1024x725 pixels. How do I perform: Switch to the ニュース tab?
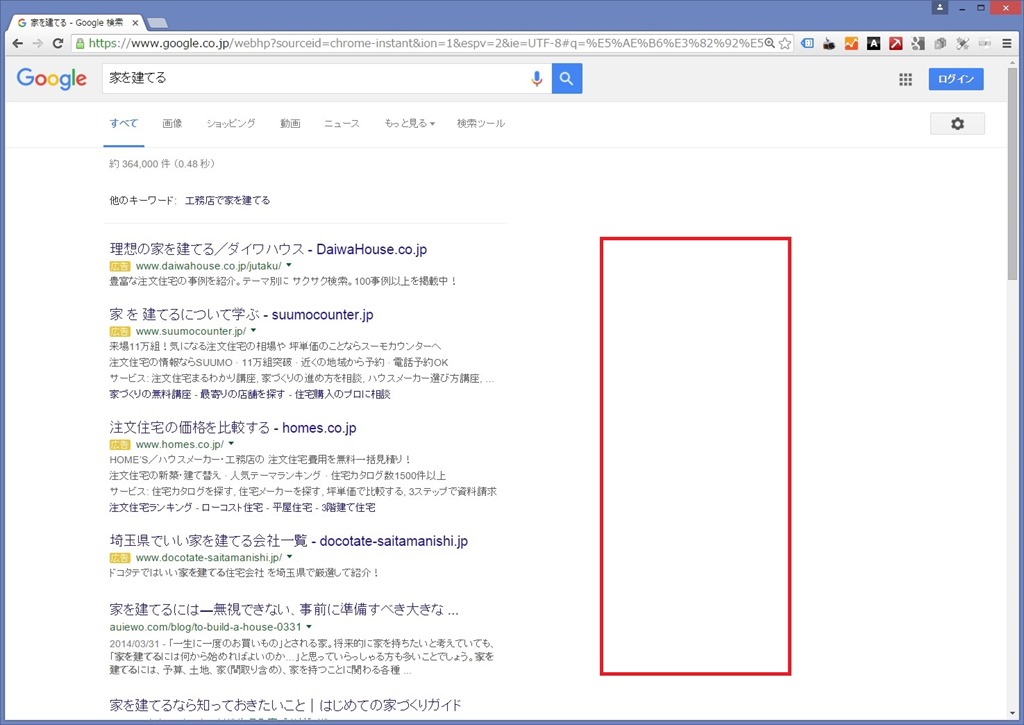click(341, 124)
